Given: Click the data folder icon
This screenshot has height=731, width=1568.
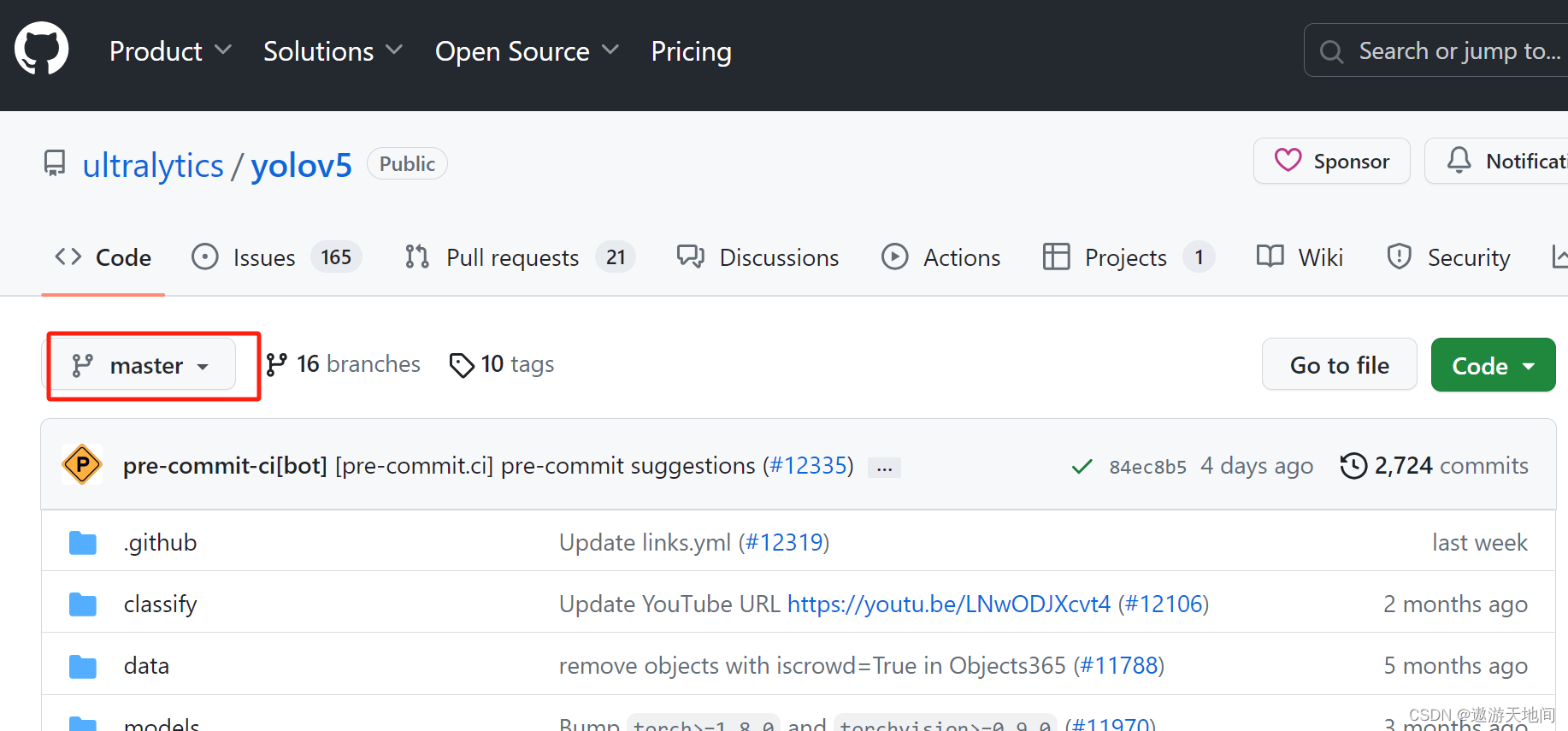Looking at the screenshot, I should click(x=83, y=665).
